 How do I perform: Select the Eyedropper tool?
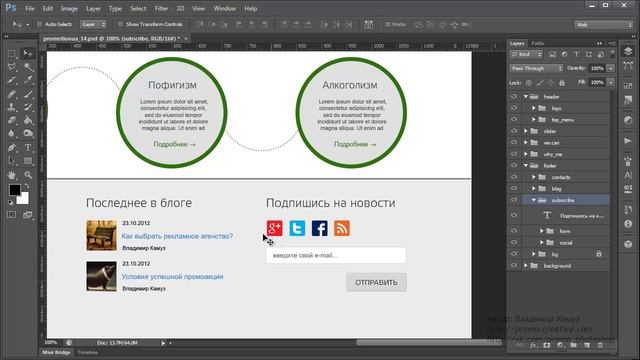pyautogui.click(x=28, y=80)
